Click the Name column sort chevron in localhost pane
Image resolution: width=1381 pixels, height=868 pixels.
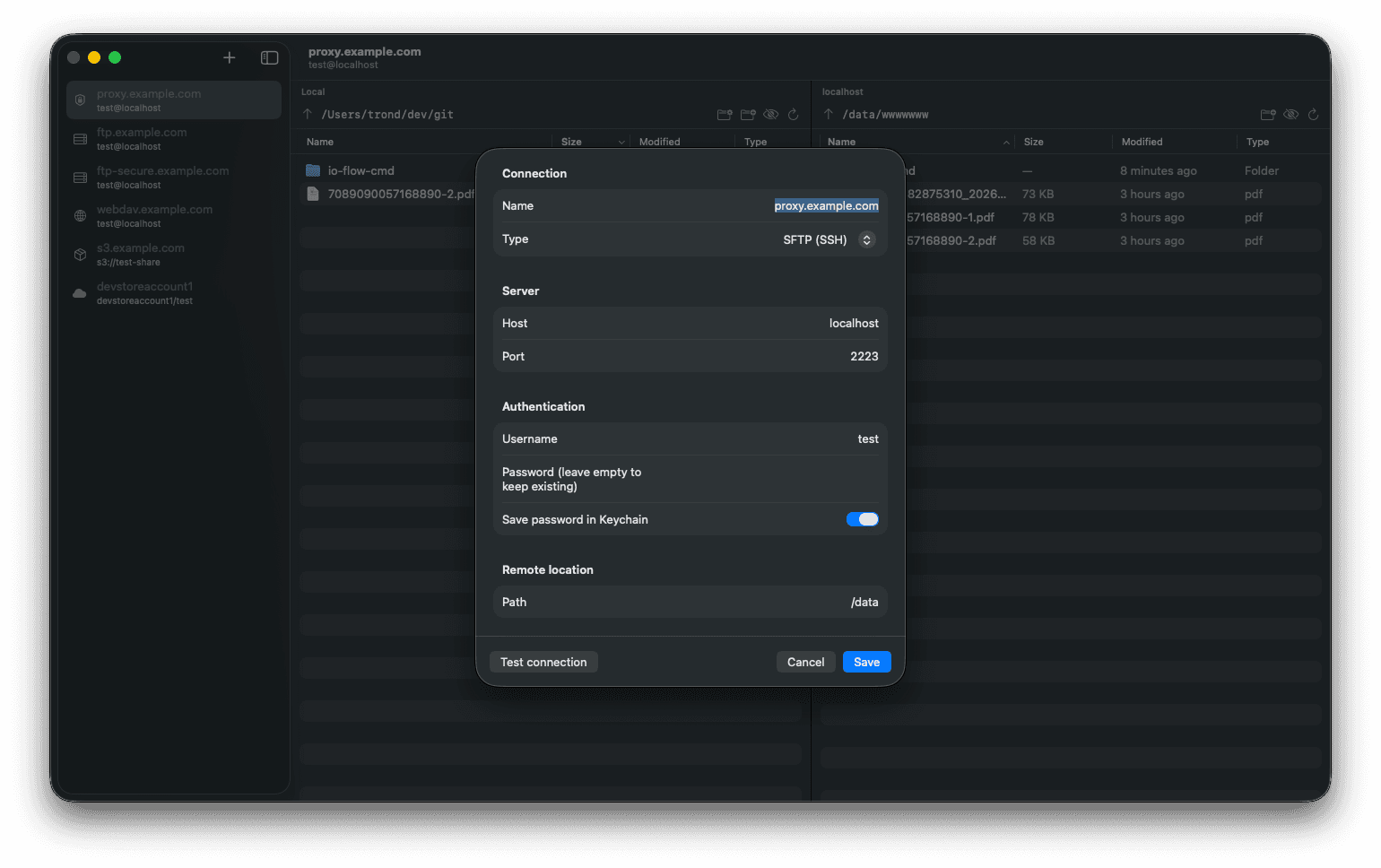[1006, 142]
